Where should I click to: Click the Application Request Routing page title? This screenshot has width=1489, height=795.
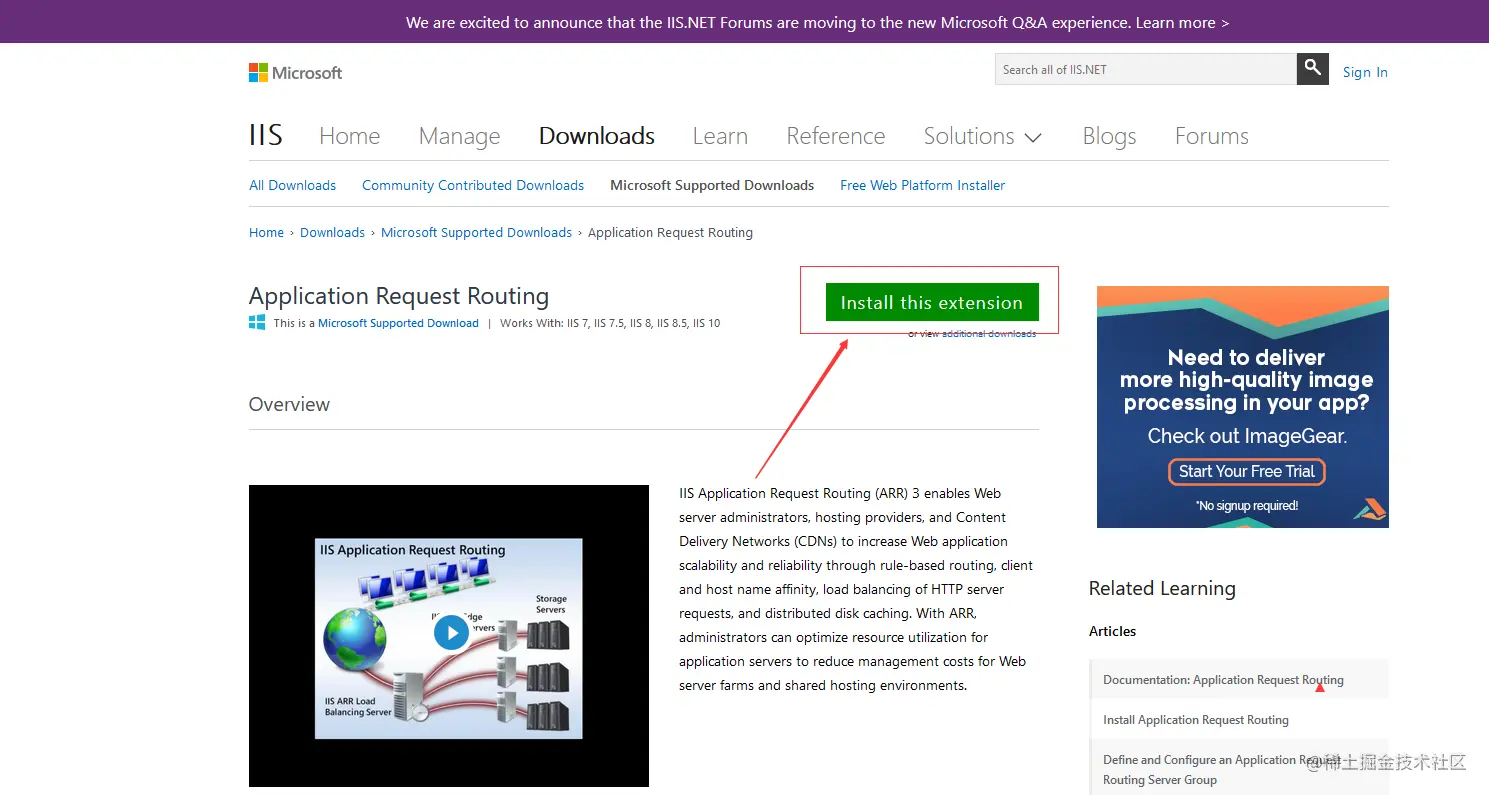tap(399, 296)
